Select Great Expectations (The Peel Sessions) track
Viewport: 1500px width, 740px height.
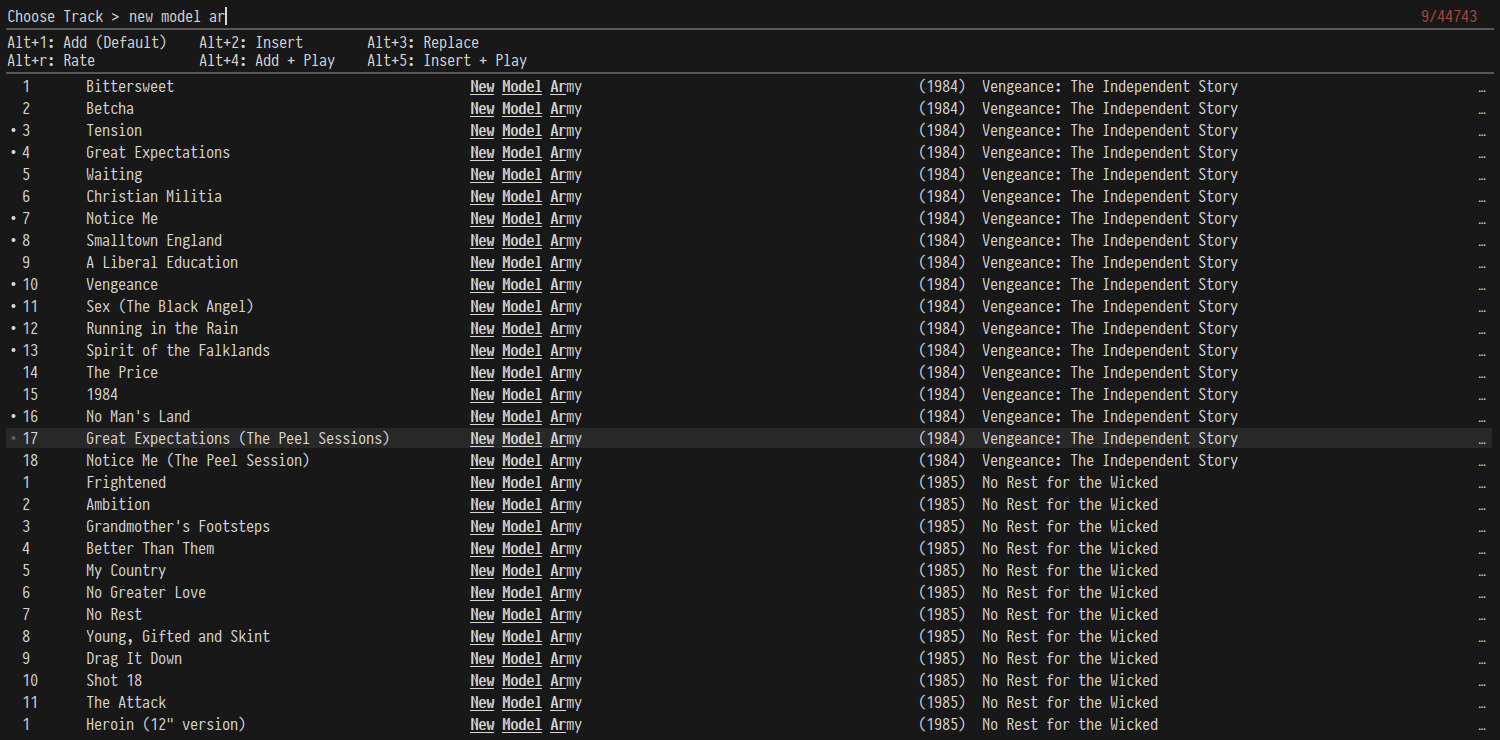pos(750,438)
